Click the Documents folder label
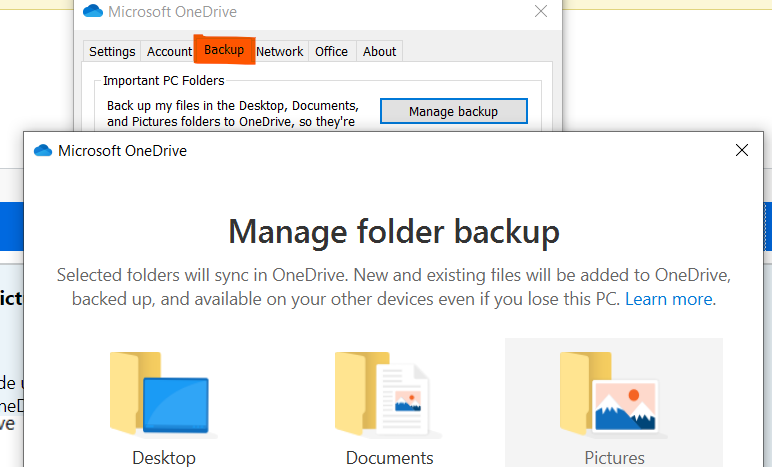This screenshot has height=467, width=772. 389,458
